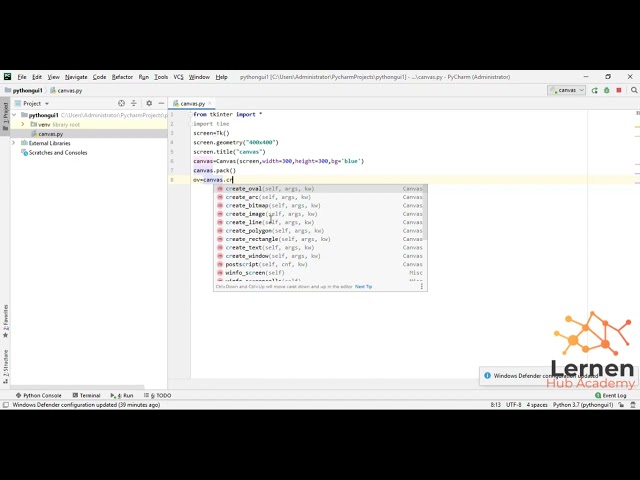Open the 2: Favorites side tool button
640x480 pixels.
point(5,321)
